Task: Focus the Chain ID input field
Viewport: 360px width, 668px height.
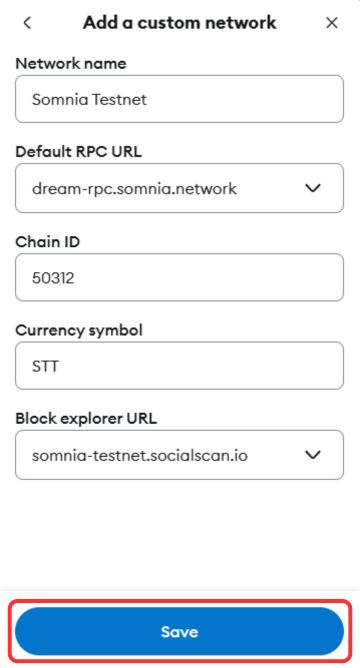Action: tap(179, 278)
